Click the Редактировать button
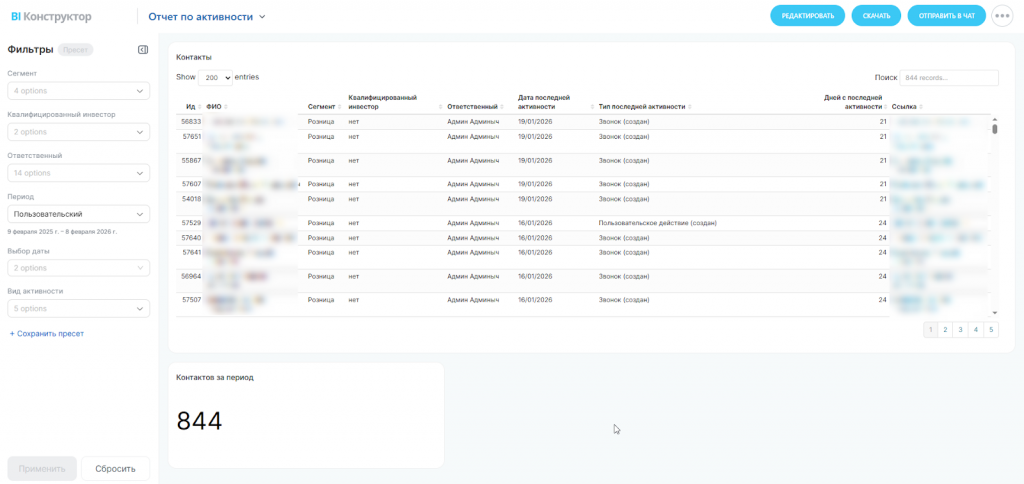Viewport: 1024px width, 484px height. 807,16
